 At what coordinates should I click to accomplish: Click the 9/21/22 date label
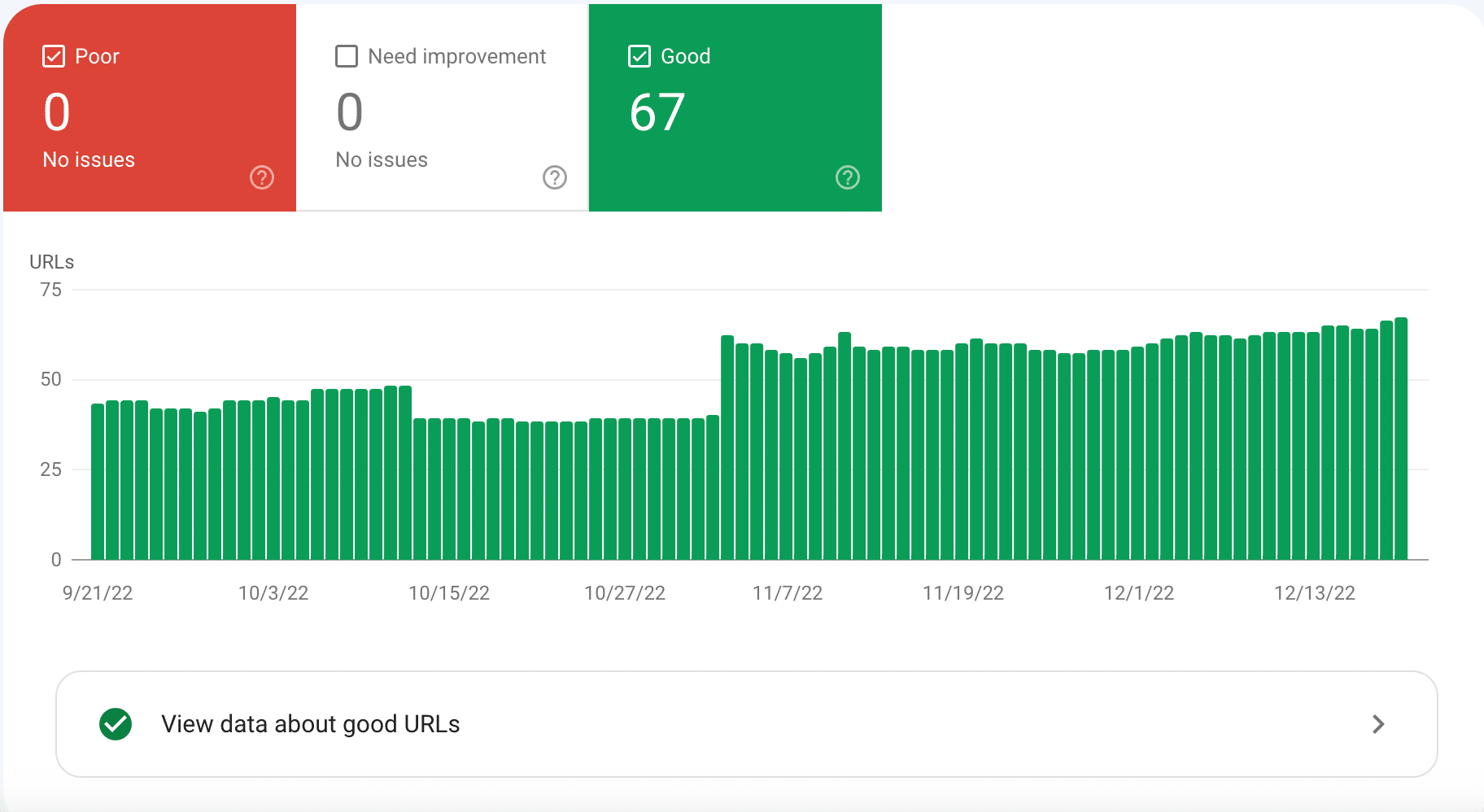98,593
